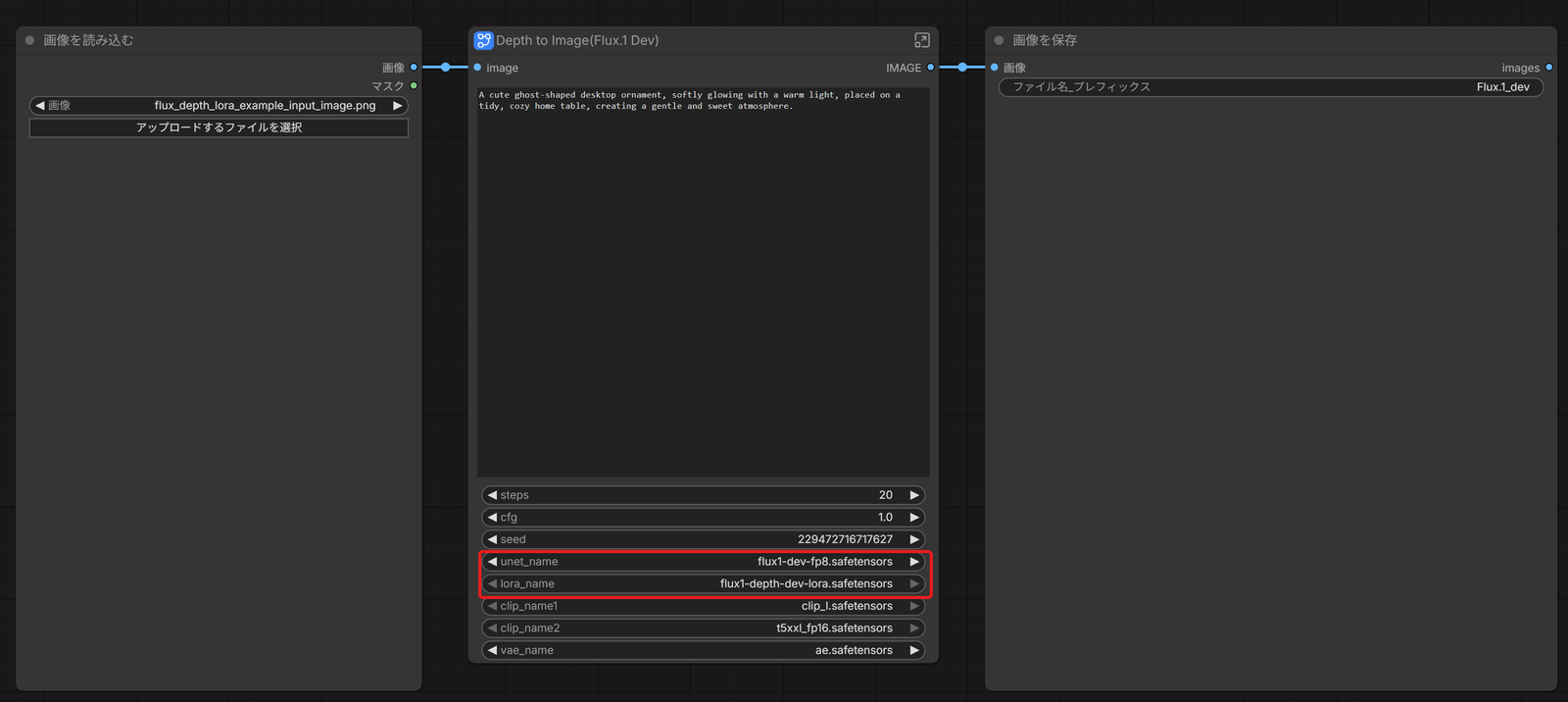Screen dimensions: 1568x702
Task: Click into the ghost ornament prompt text area
Action: [704, 281]
